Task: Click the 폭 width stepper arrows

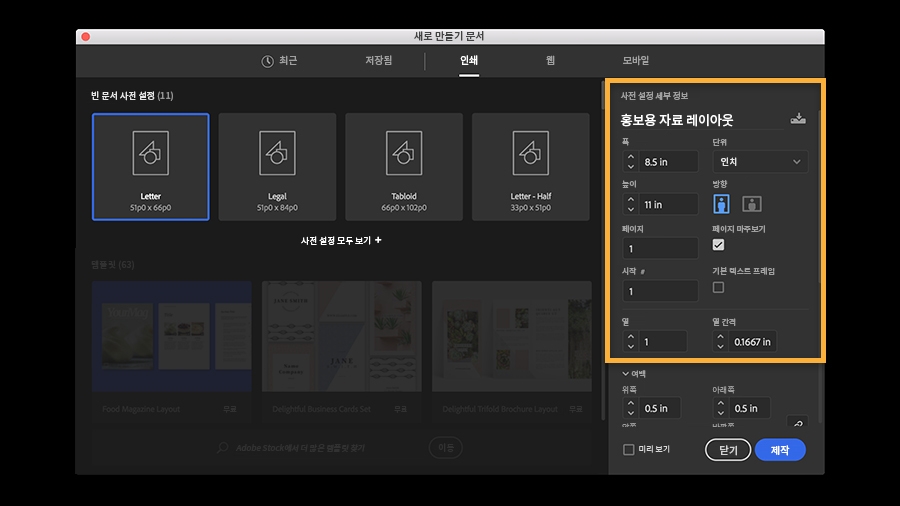Action: [631, 162]
